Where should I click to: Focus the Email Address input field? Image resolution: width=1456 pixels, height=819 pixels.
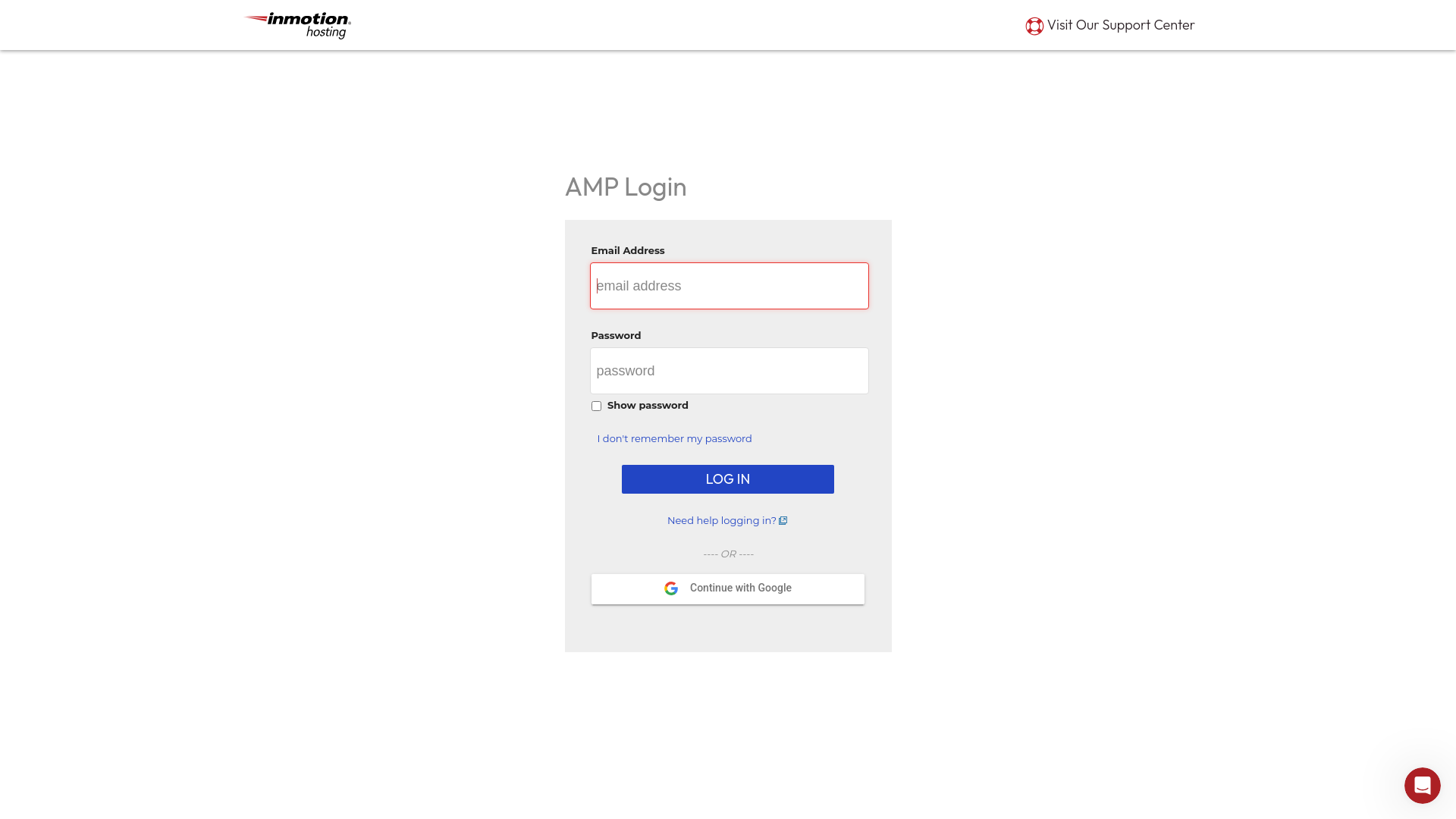[x=730, y=286]
